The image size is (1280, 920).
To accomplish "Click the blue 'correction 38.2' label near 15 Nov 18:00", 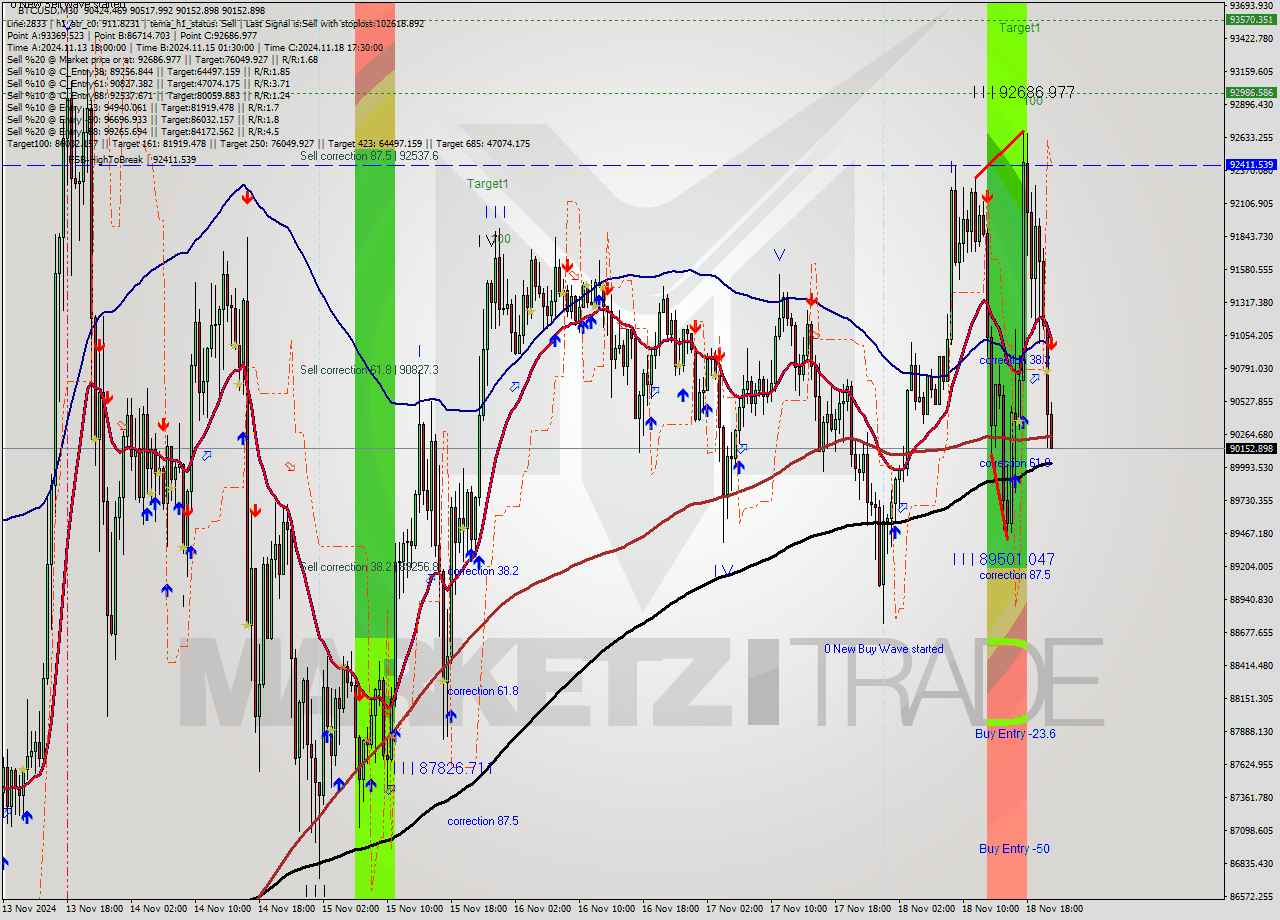I will pyautogui.click(x=482, y=571).
